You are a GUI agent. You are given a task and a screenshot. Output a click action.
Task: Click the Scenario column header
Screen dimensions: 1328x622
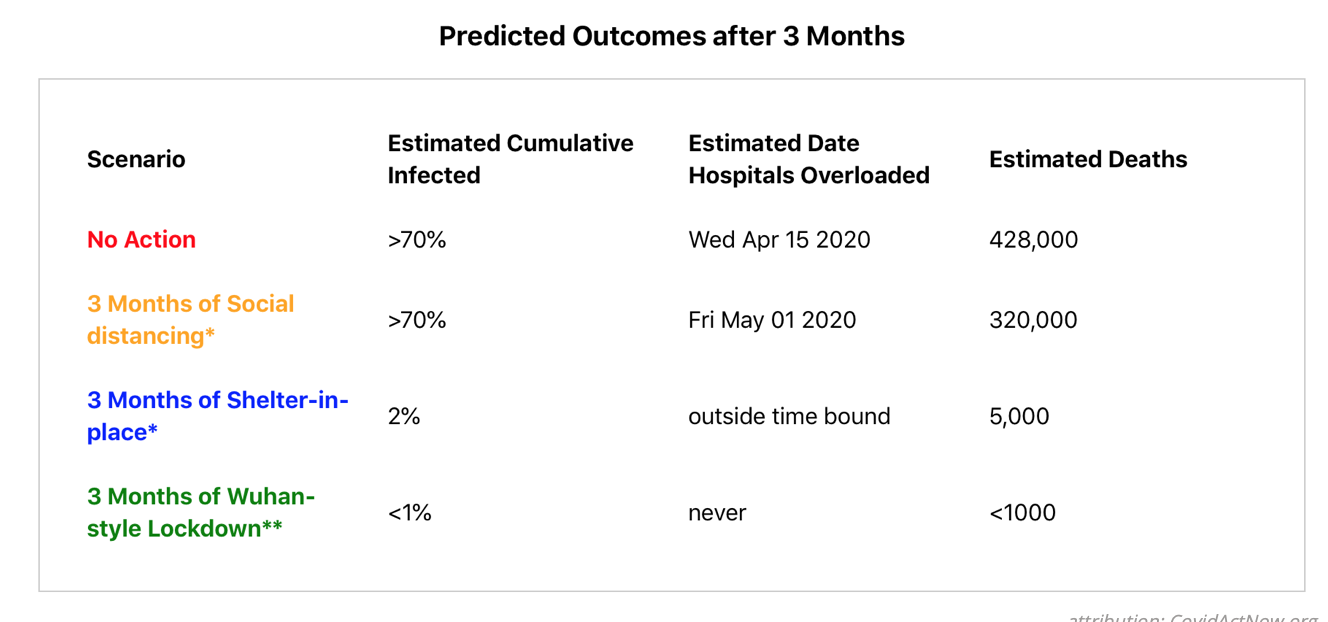click(136, 159)
